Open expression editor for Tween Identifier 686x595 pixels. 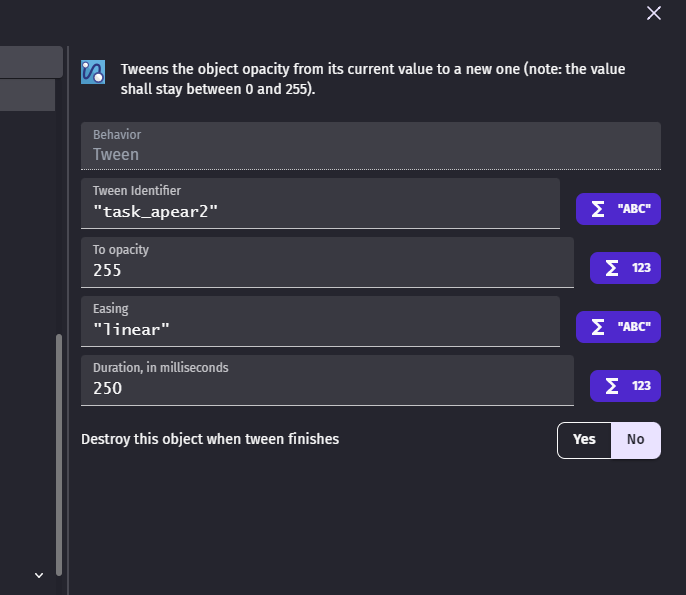[x=618, y=209]
